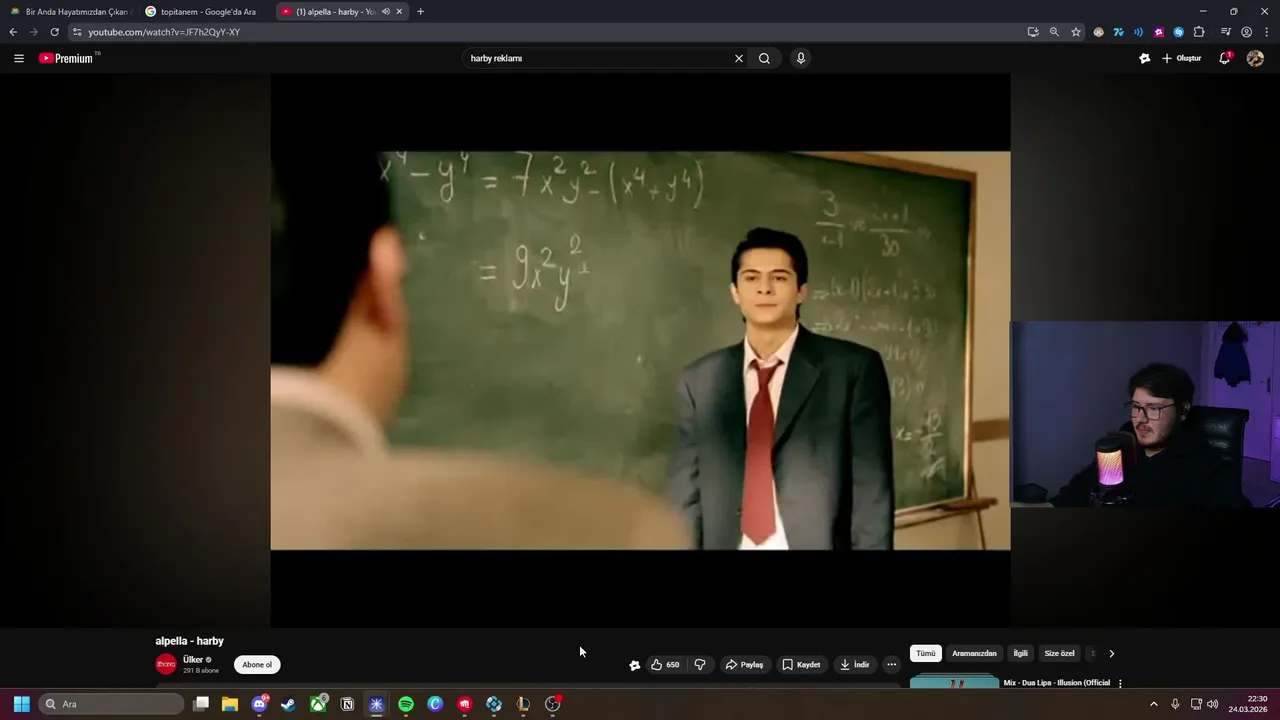This screenshot has height=720, width=1280.
Task: Open the YouTube hamburger guide menu
Action: coord(18,58)
